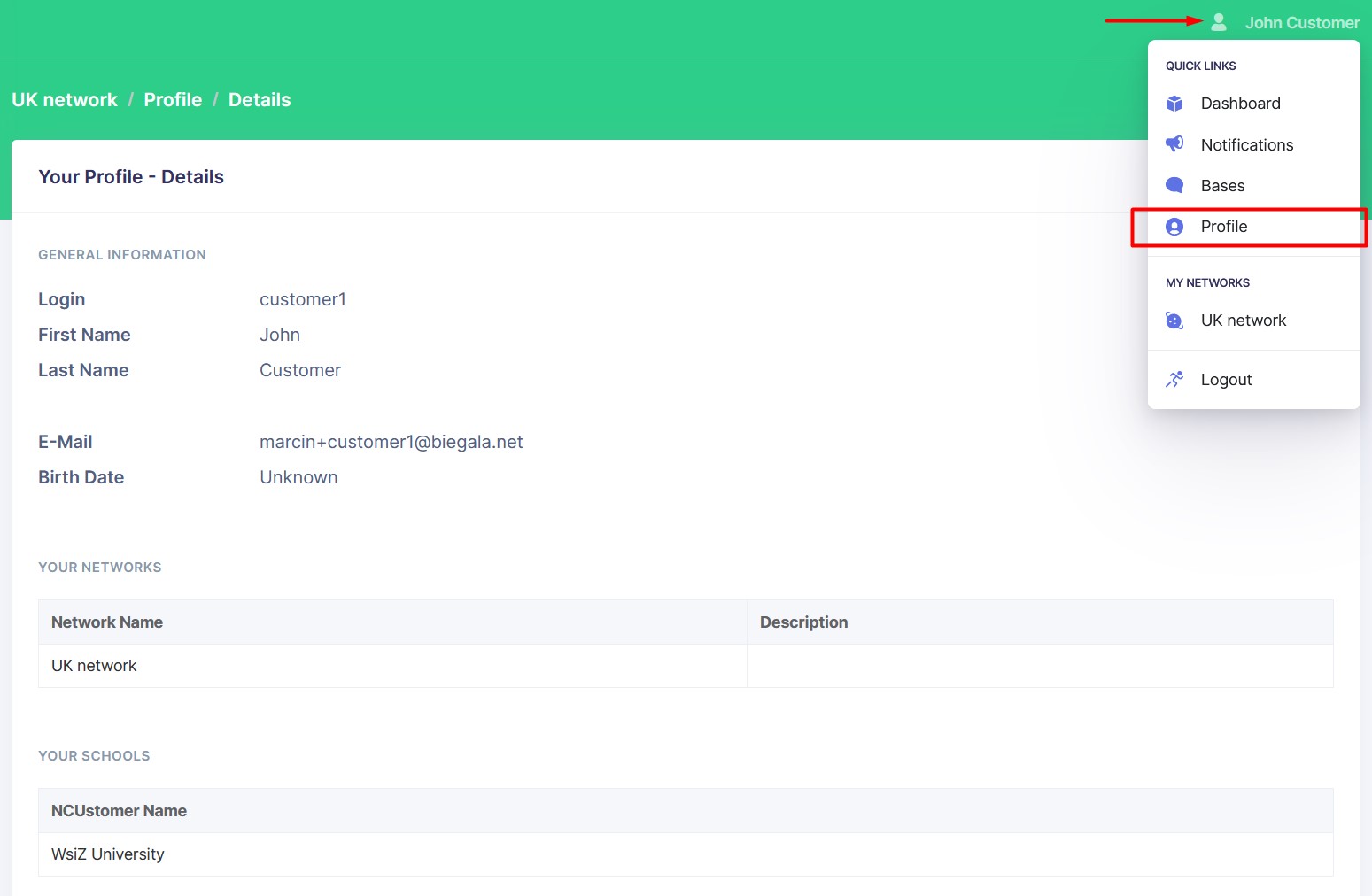Click the Profile person icon in menu
The height and width of the screenshot is (896, 1372).
[1174, 227]
